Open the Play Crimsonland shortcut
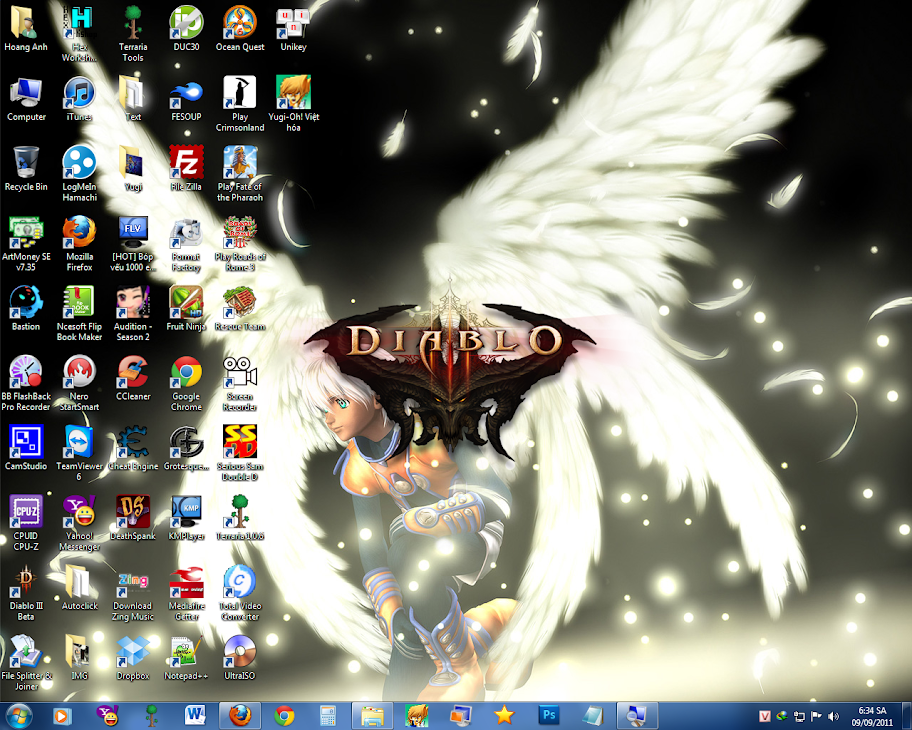912x730 pixels. pos(240,104)
